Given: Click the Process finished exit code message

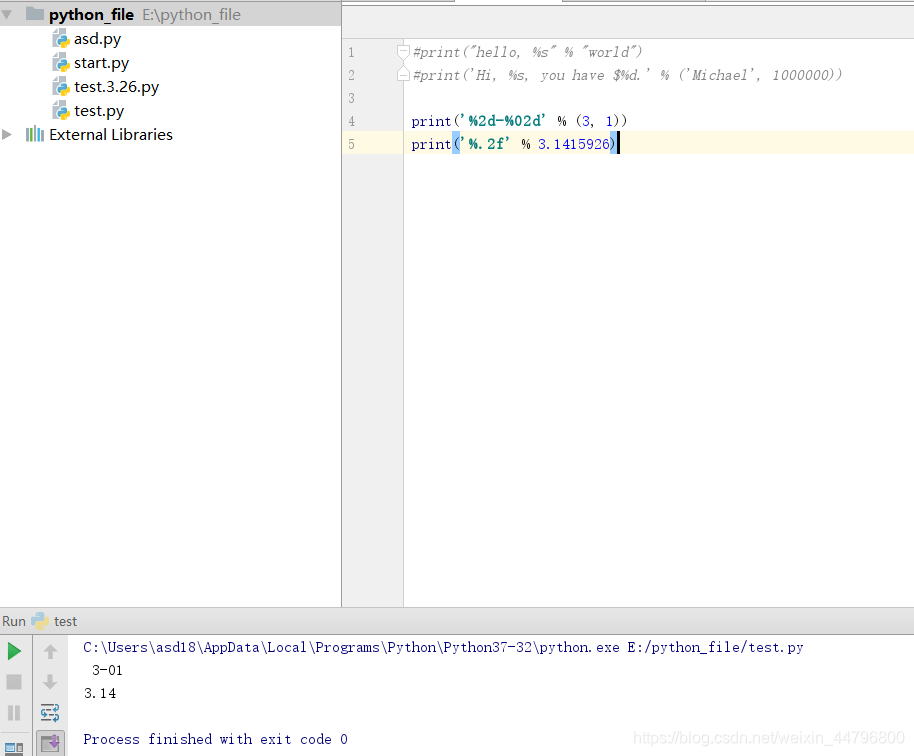Looking at the screenshot, I should 216,739.
